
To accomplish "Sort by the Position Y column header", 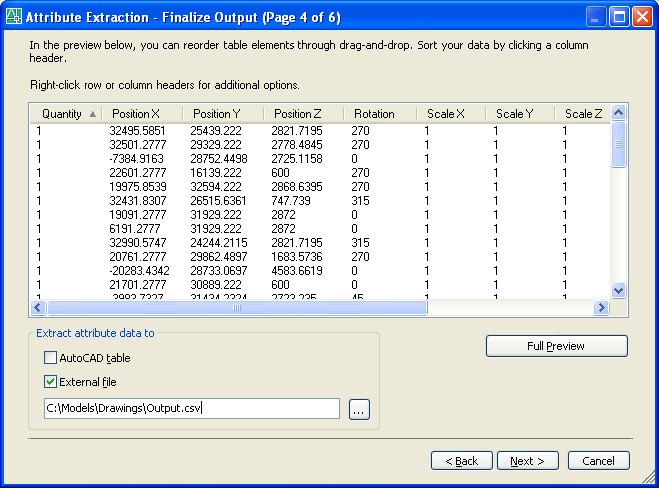I will tap(223, 114).
